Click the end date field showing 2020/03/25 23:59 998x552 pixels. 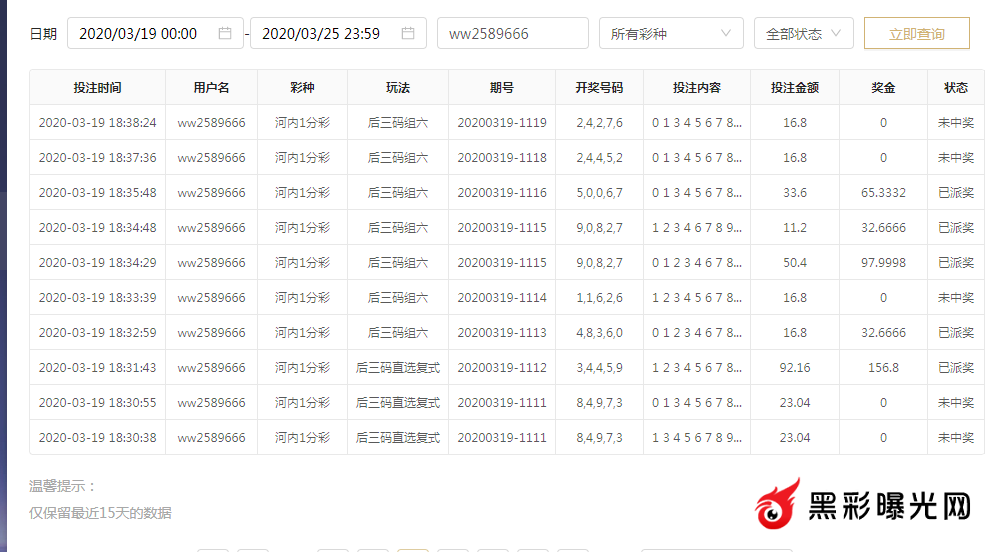click(x=322, y=33)
